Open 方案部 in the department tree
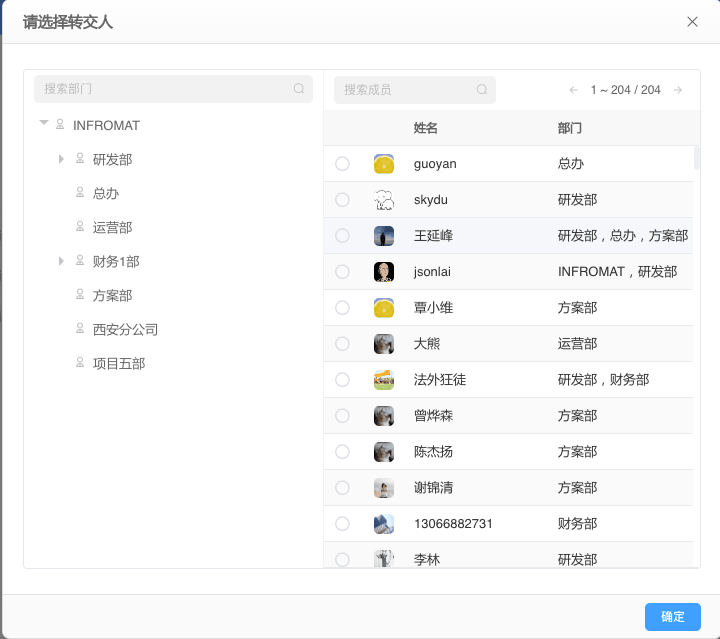Viewport: 720px width, 639px height. pos(112,296)
